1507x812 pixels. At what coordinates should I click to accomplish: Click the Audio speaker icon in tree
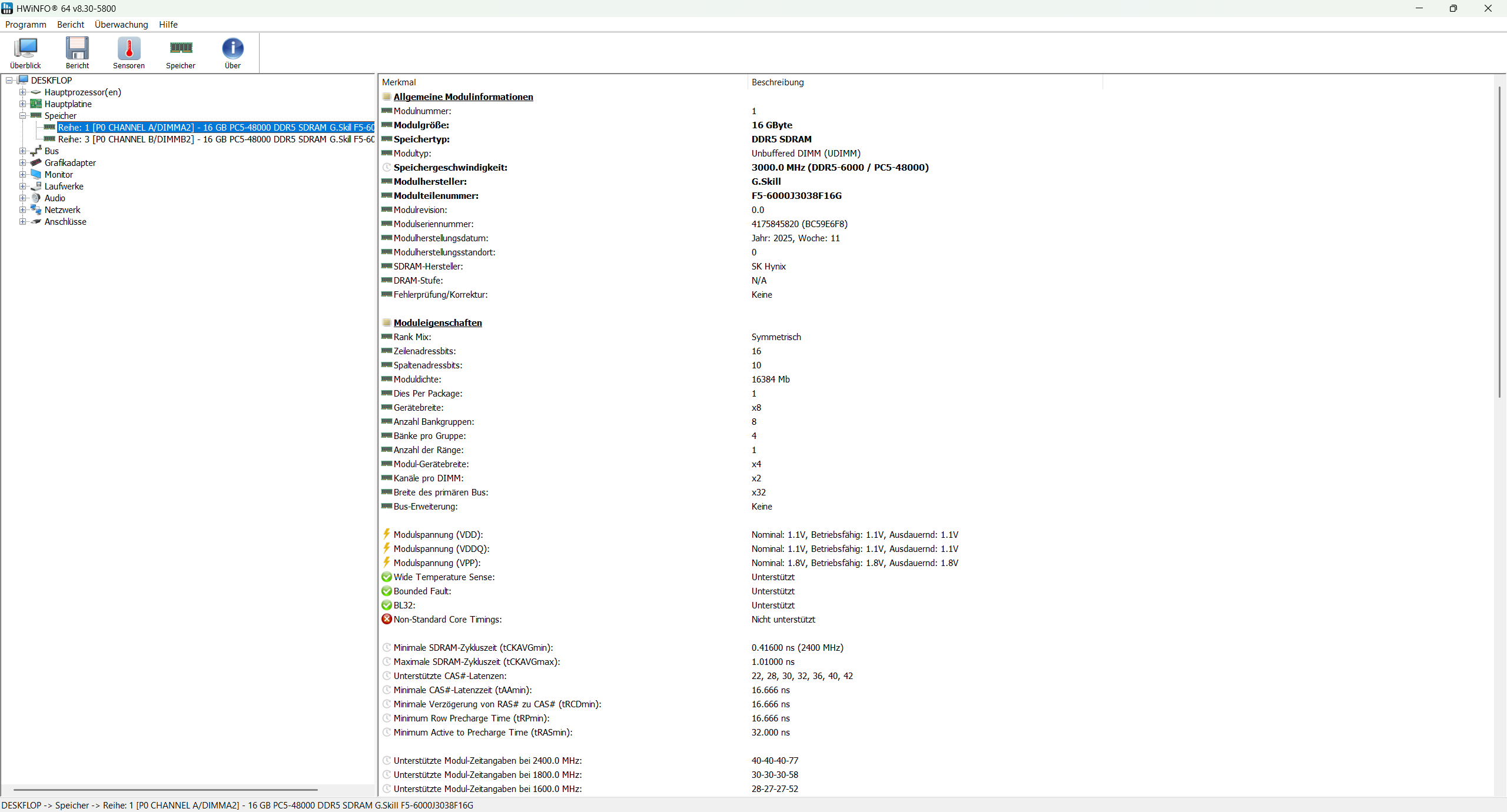(x=36, y=198)
